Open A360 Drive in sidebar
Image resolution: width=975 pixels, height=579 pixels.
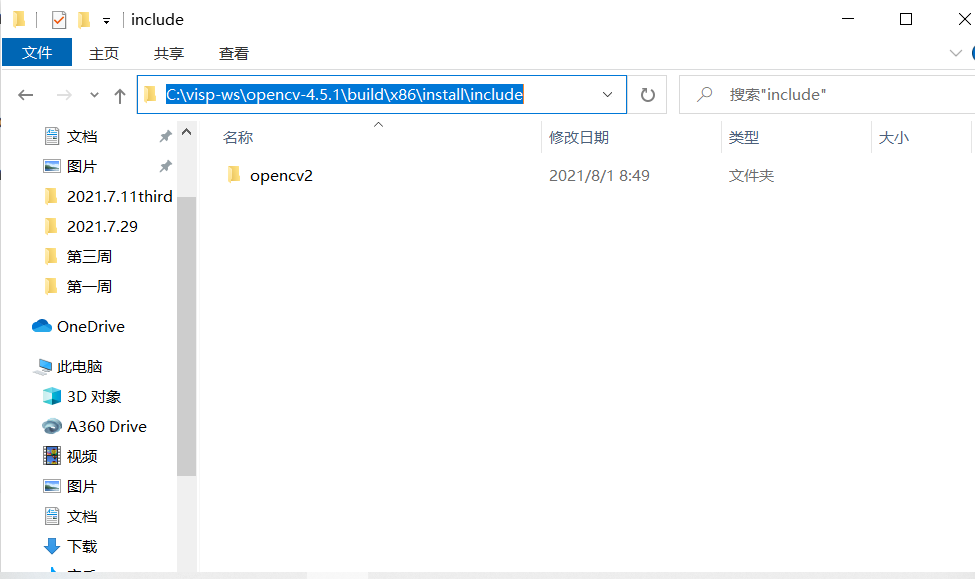click(x=106, y=427)
